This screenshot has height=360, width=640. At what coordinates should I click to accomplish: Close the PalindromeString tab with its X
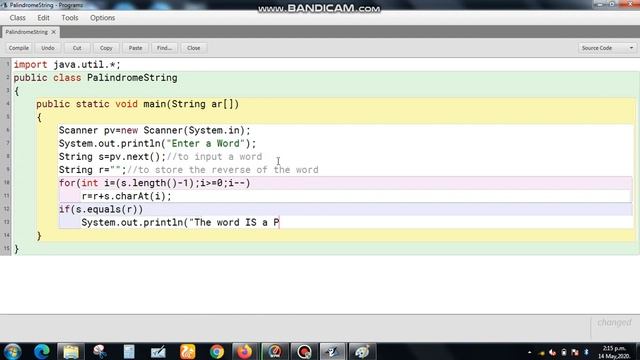(x=53, y=32)
